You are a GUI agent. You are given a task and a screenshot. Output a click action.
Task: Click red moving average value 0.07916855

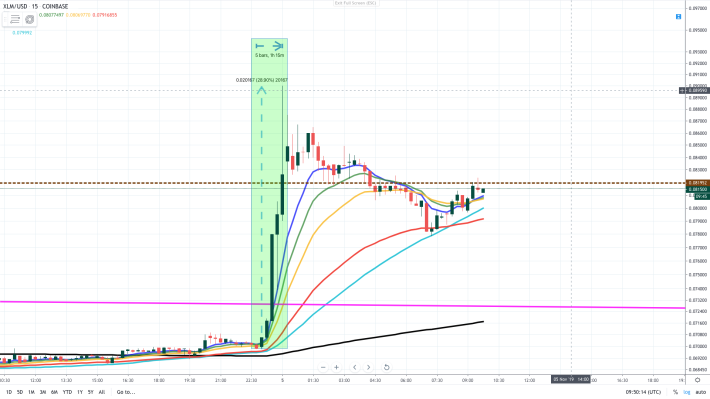(x=105, y=15)
